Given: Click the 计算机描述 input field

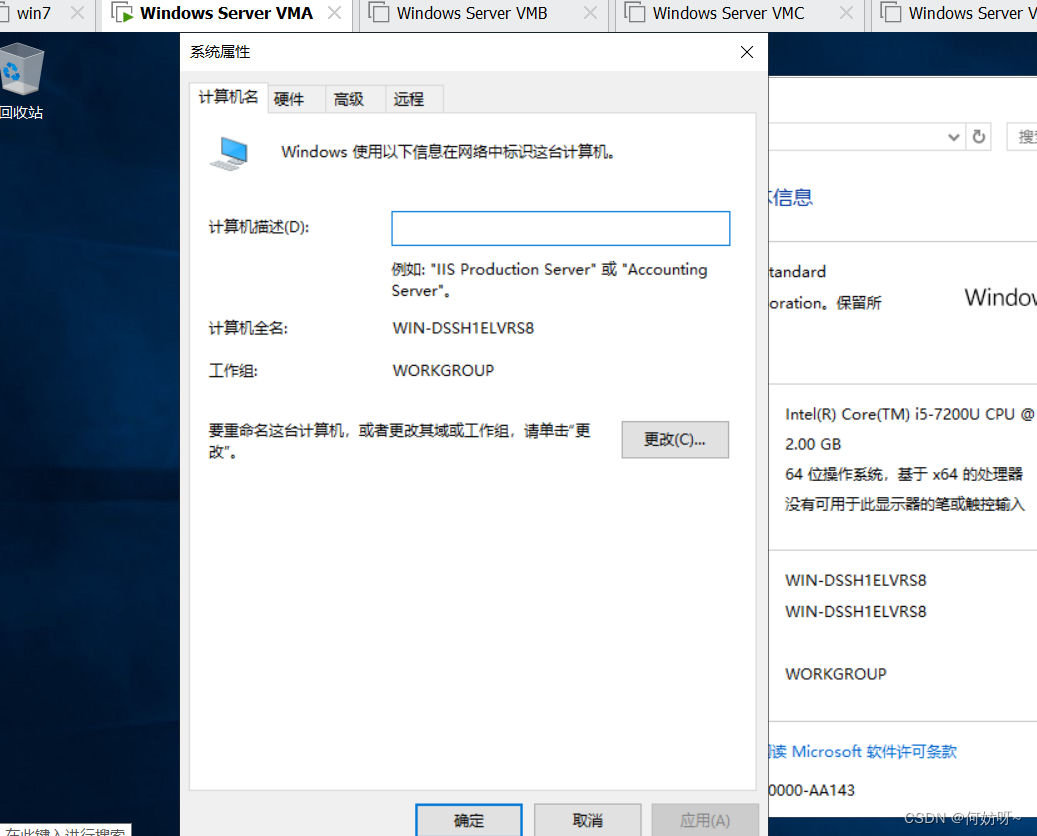Looking at the screenshot, I should point(560,228).
